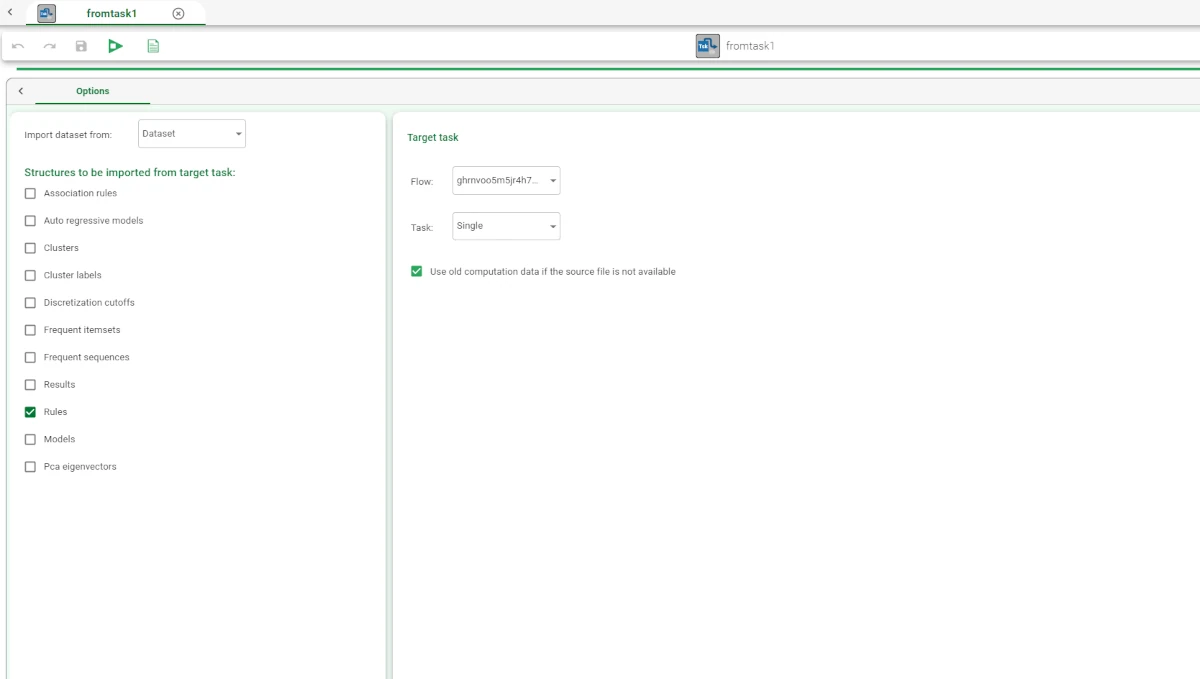This screenshot has width=1200, height=679.
Task: Click the undo arrow in the toolbar
Action: (x=18, y=46)
